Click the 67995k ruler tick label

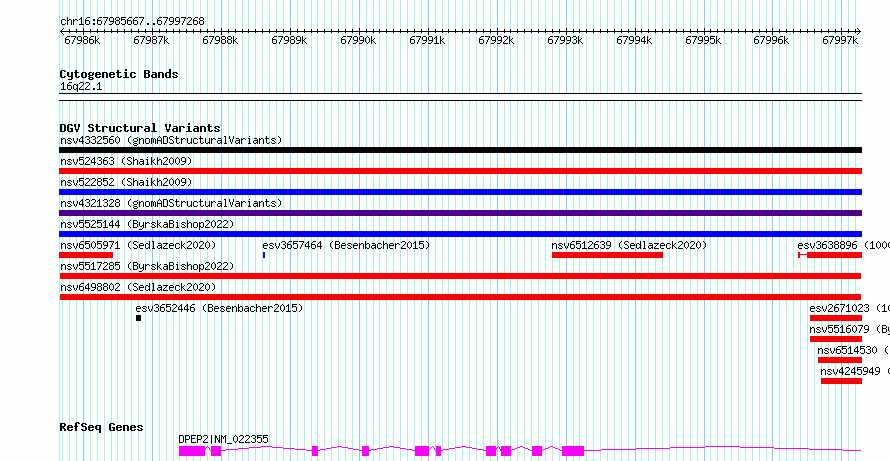pos(703,40)
